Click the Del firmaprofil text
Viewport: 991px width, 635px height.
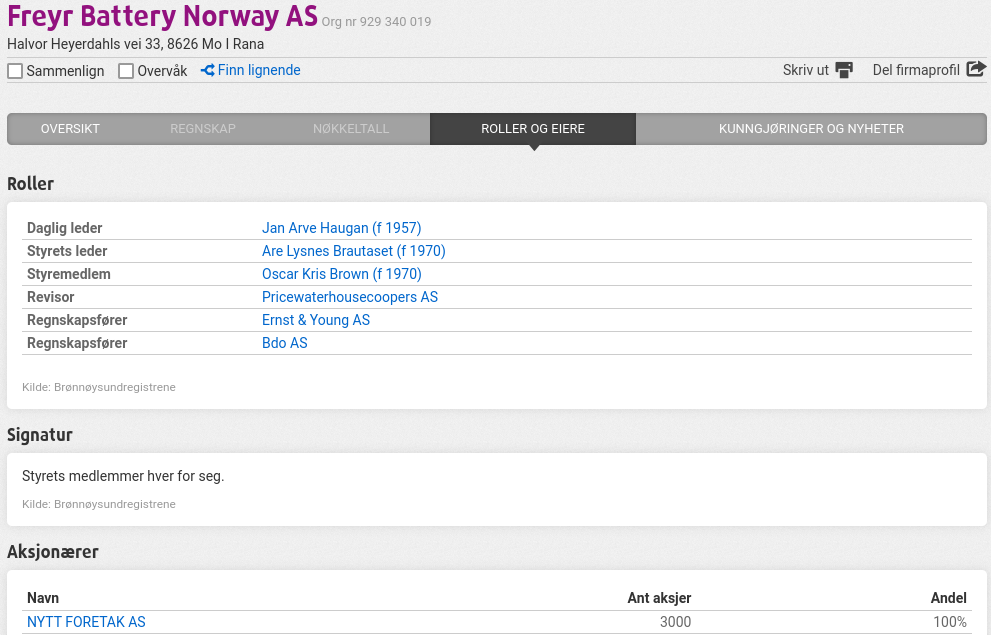[x=915, y=71]
